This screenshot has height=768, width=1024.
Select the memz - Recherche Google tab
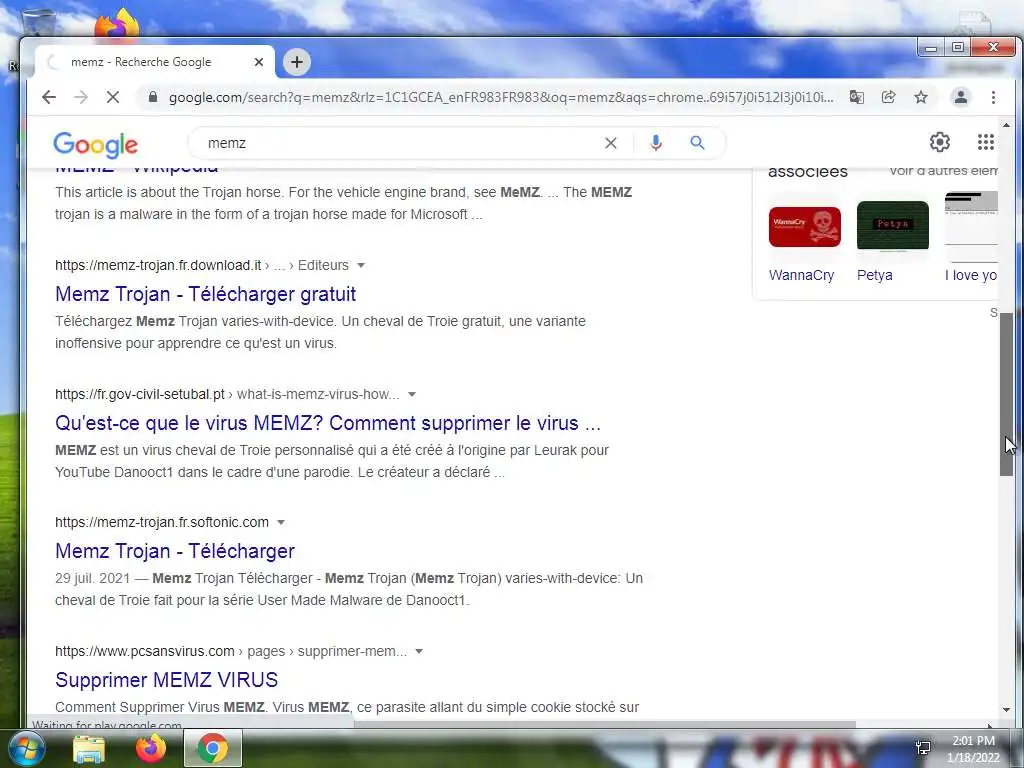click(x=154, y=62)
